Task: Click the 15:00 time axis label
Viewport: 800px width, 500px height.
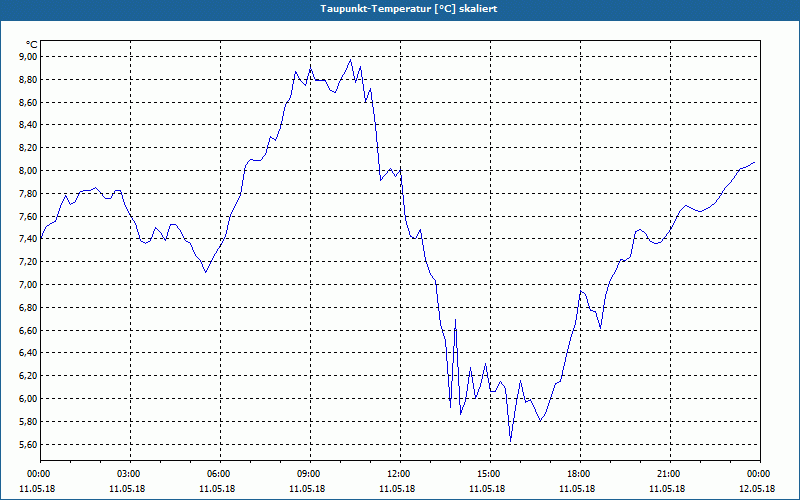Action: (490, 474)
